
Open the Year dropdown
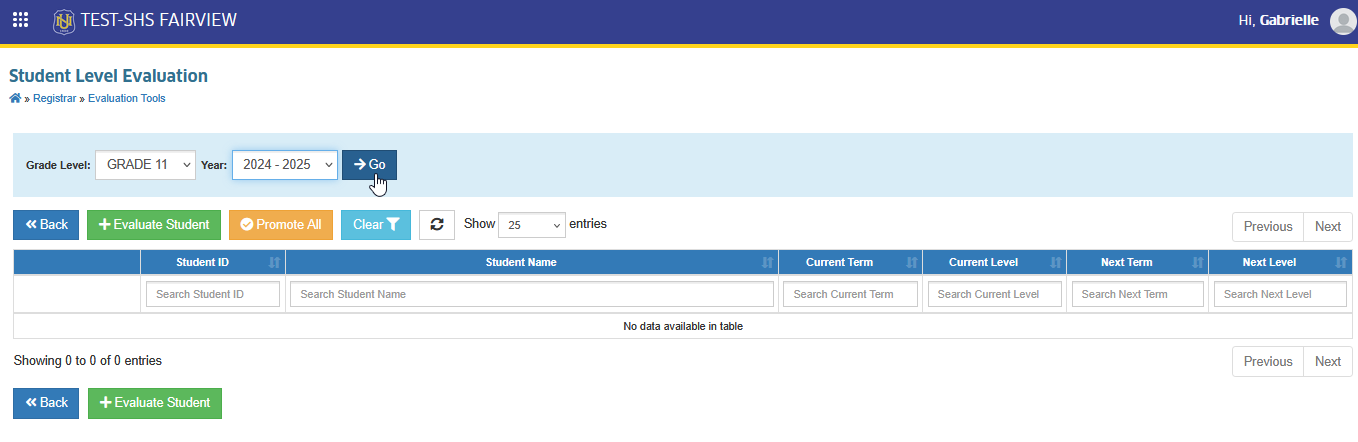click(285, 165)
